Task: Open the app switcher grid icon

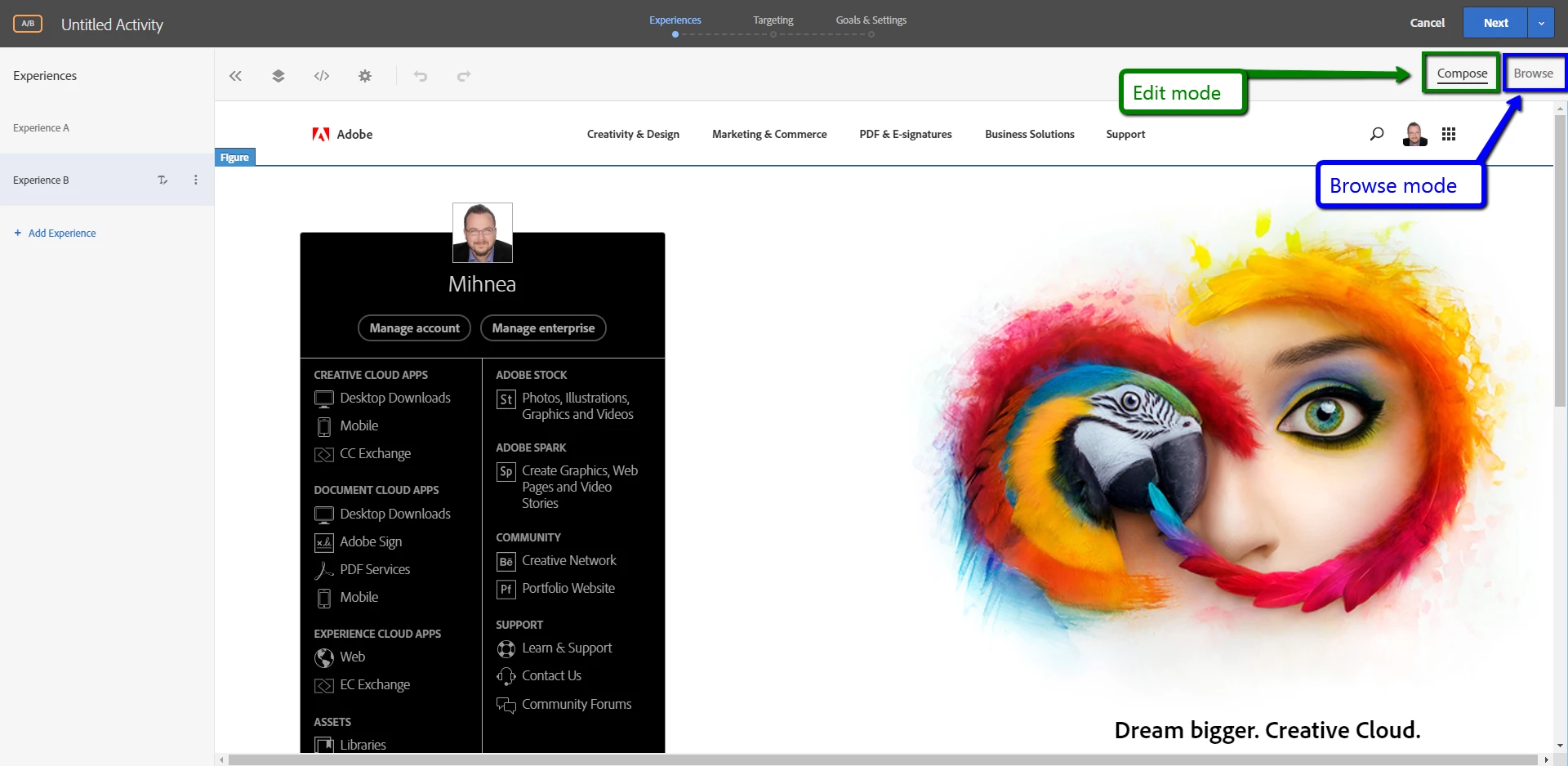Action: pos(1449,134)
